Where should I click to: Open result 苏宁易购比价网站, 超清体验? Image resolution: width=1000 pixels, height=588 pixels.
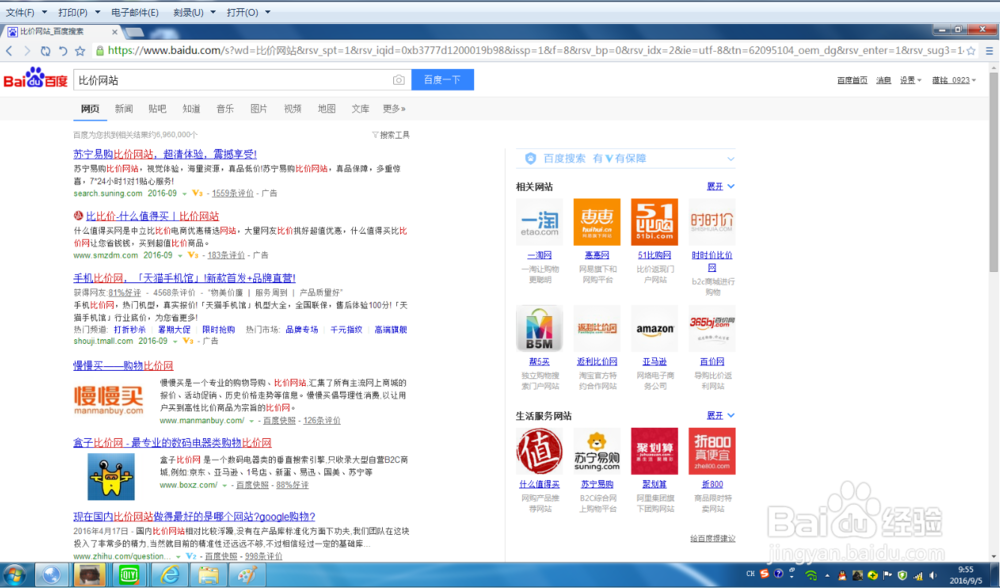pos(165,154)
